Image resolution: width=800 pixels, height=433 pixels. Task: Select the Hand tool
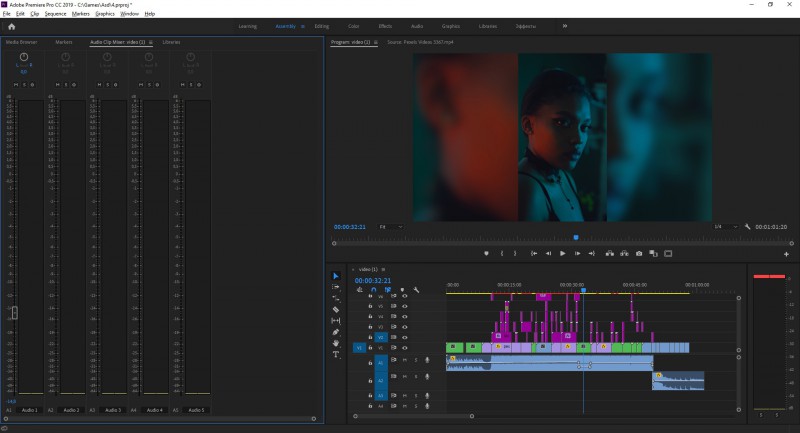(336, 343)
